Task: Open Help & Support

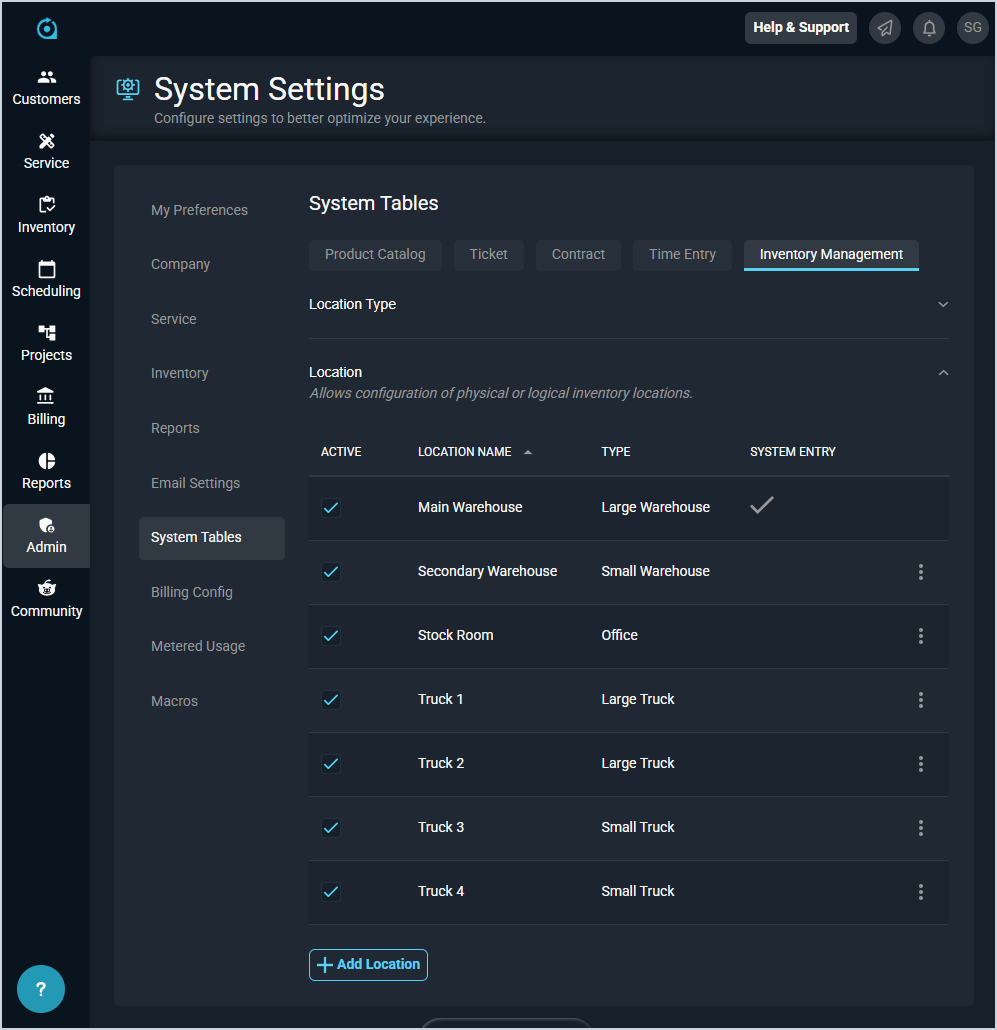Action: coord(800,28)
